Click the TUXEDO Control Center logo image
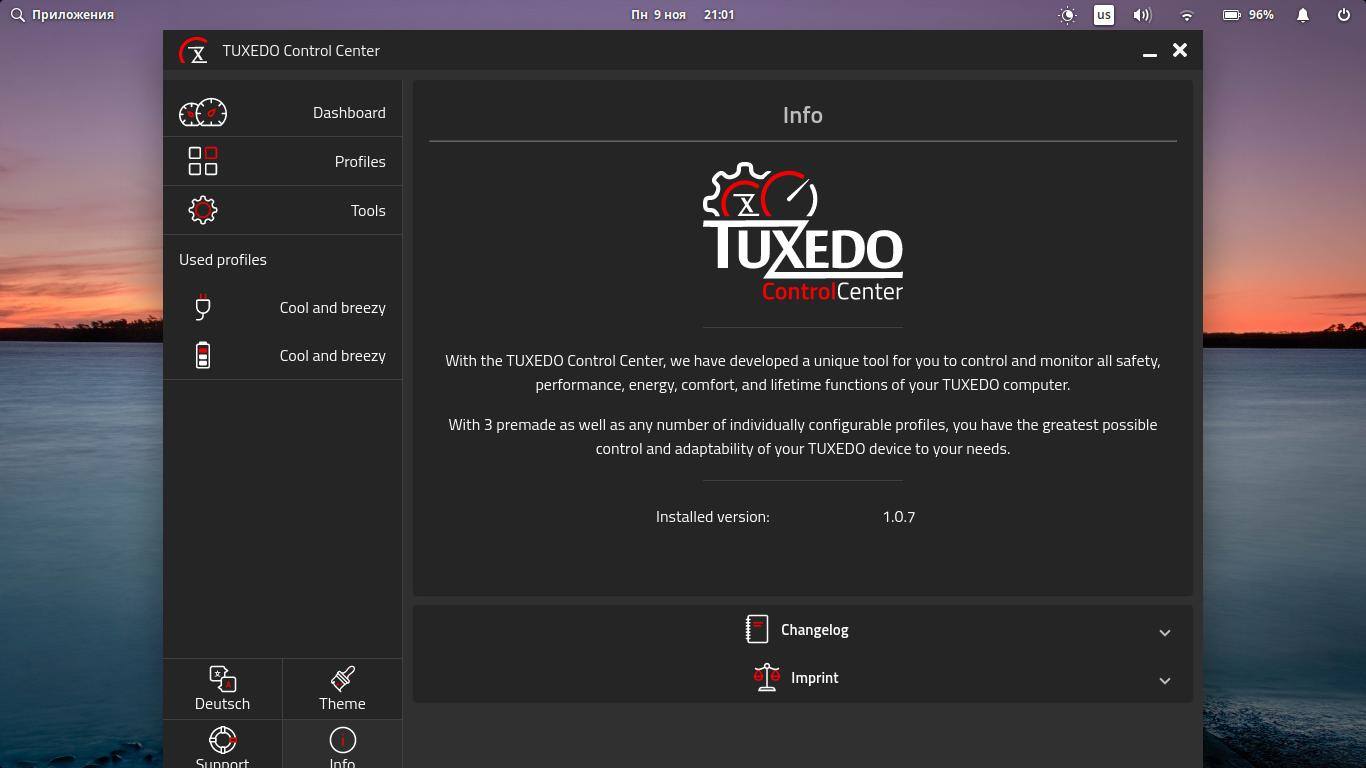The width and height of the screenshot is (1366, 768). tap(803, 232)
